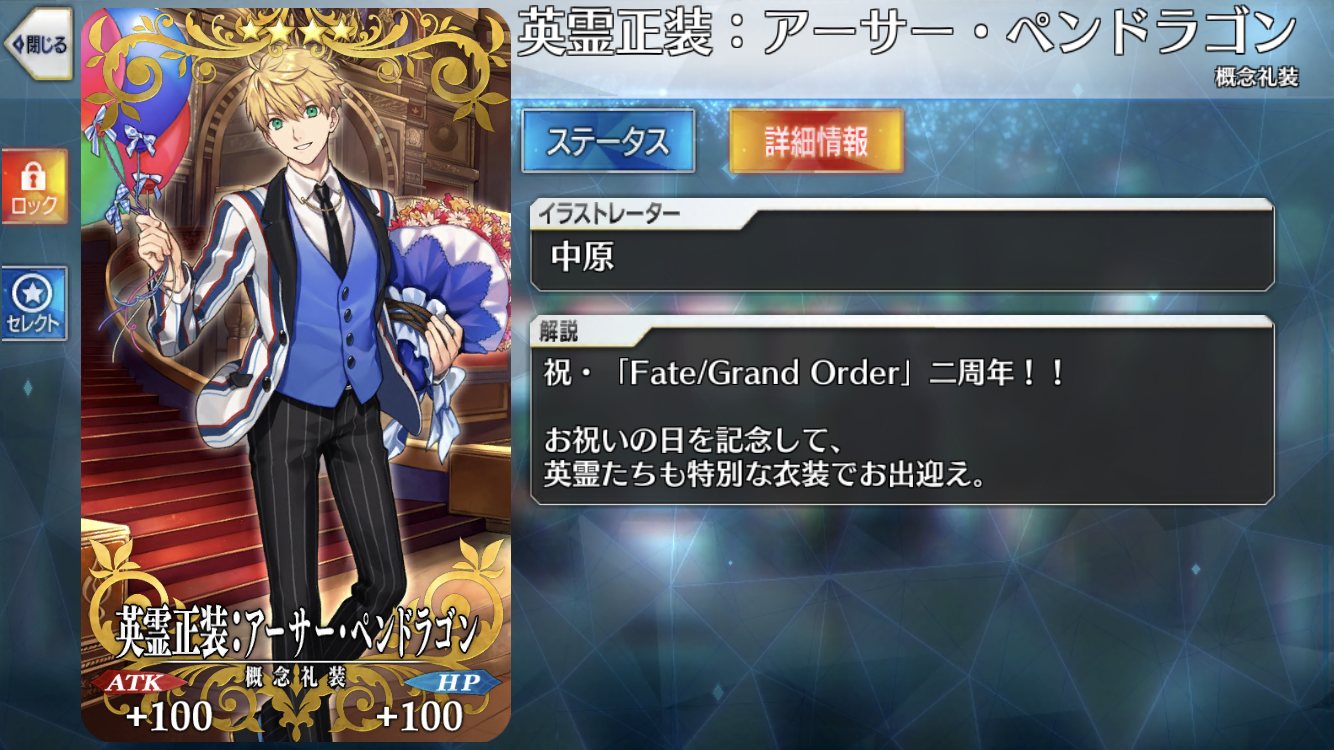The height and width of the screenshot is (750, 1334).
Task: Click the red ATK badge on the card
Action: point(140,683)
